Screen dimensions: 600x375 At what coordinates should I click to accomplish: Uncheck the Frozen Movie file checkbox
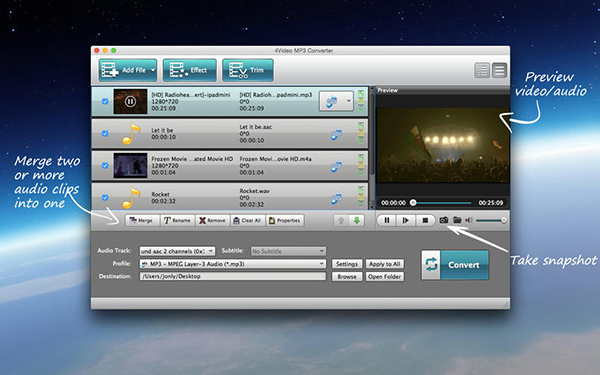pos(105,166)
